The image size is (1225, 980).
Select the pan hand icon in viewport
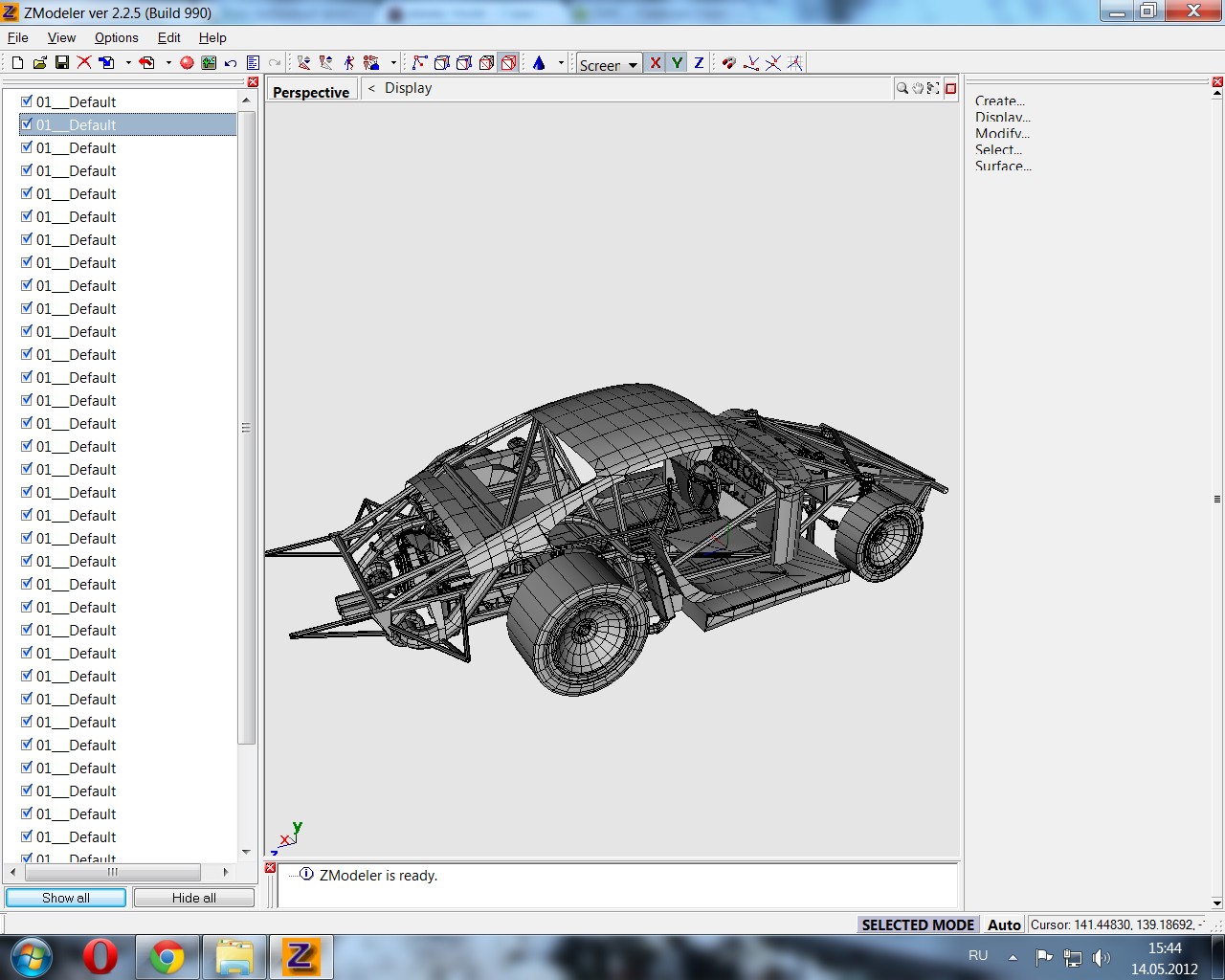918,88
